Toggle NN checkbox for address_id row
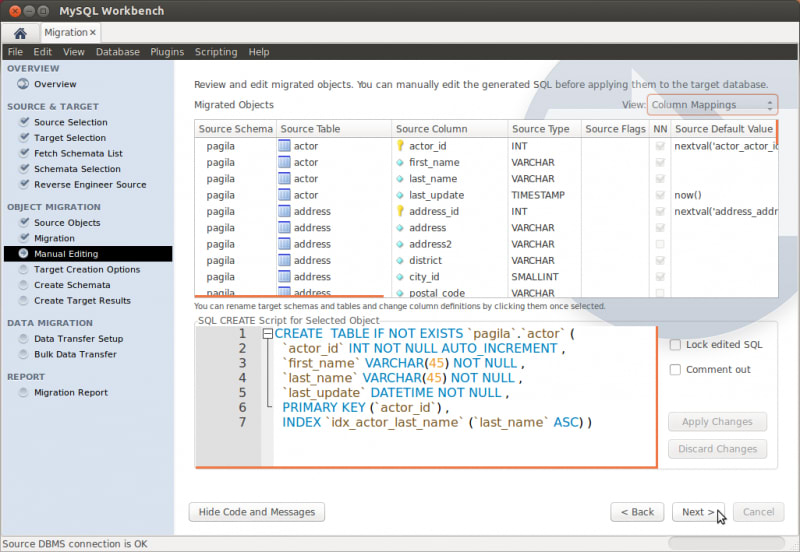The image size is (800, 552). (660, 211)
